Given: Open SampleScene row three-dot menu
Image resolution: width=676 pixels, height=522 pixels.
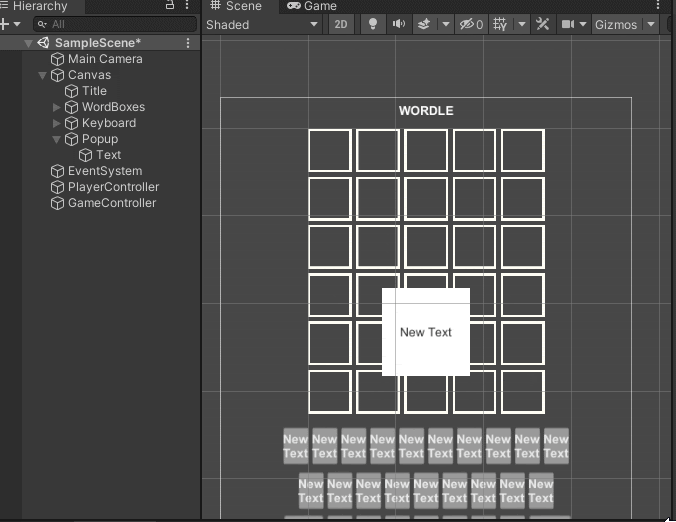Looking at the screenshot, I should pos(188,43).
